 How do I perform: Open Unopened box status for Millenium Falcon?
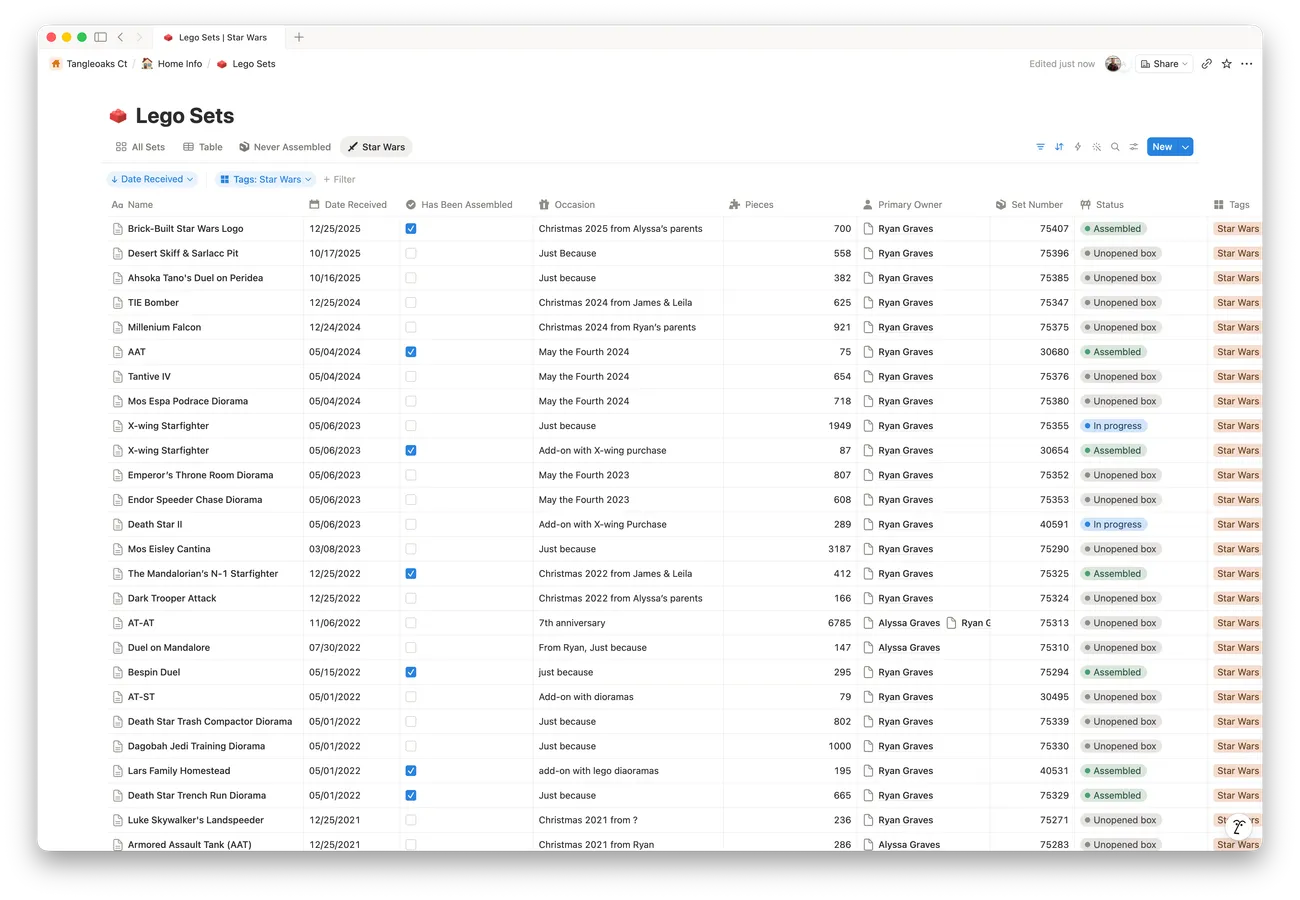pos(1120,327)
